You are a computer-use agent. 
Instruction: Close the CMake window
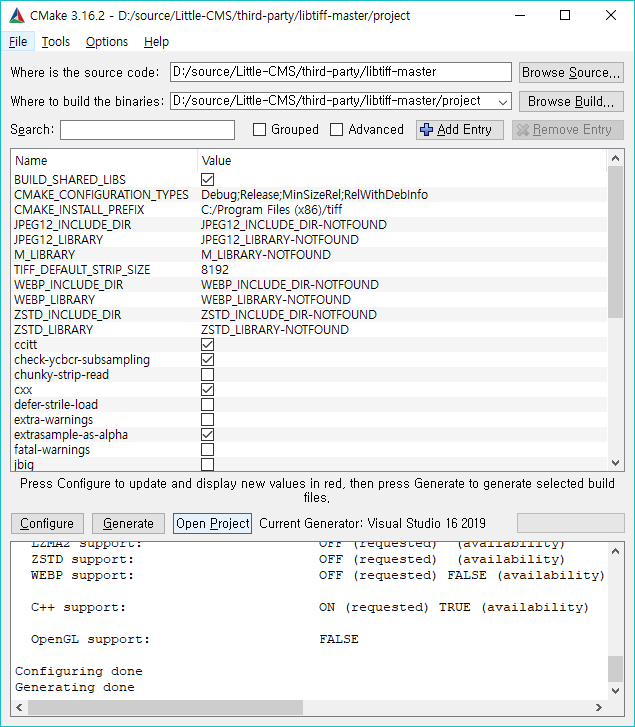(611, 15)
